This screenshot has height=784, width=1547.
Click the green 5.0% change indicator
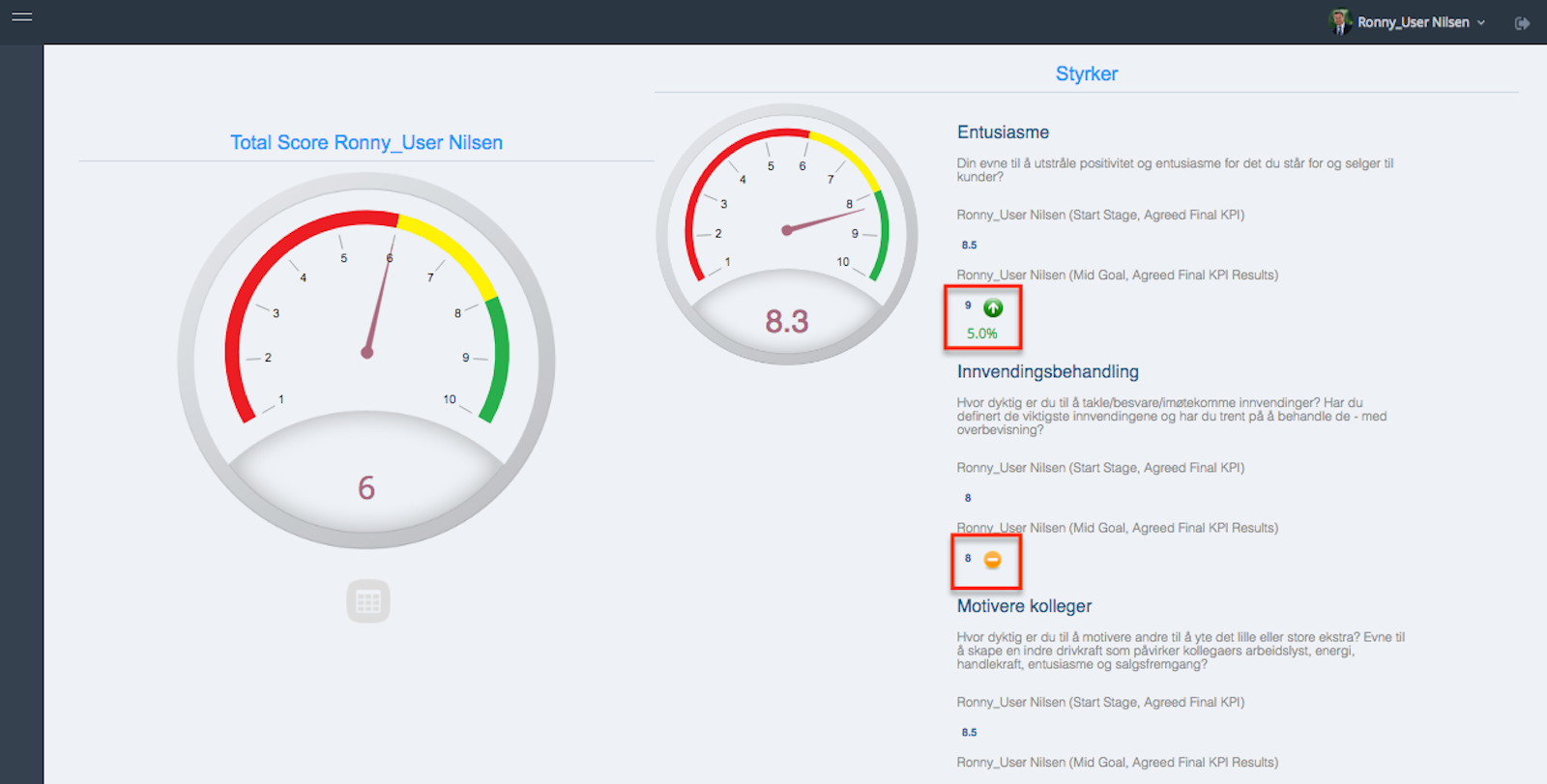[981, 334]
